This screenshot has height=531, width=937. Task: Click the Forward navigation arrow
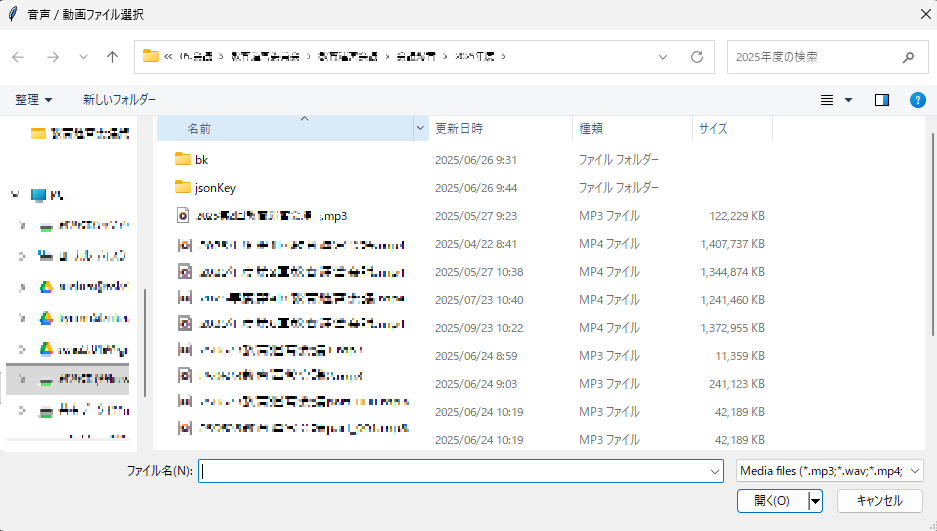(x=53, y=57)
